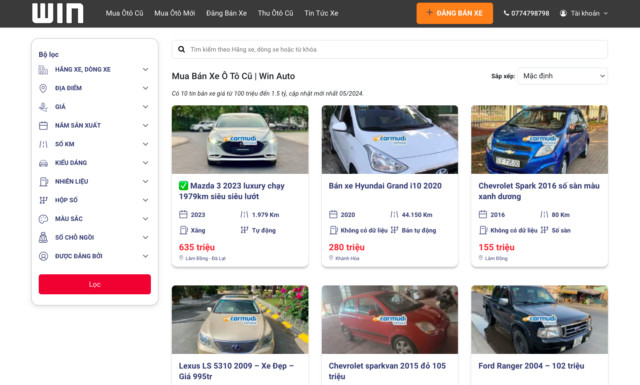Screen dimensions: 640x385
Task: Expand the Giá filter chevron
Action: (145, 107)
